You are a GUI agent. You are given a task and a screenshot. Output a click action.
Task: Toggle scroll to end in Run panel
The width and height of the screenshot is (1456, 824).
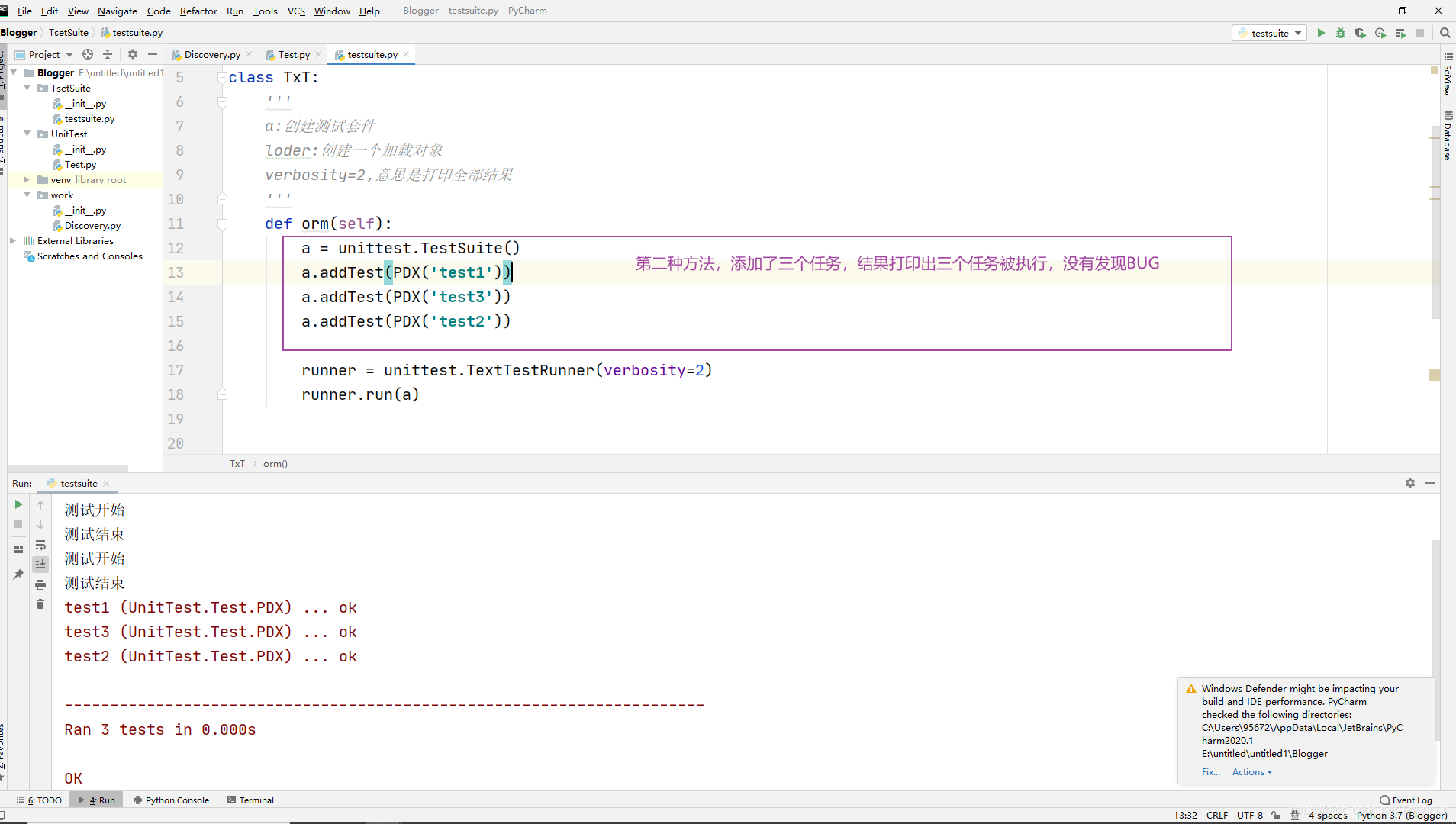coord(40,565)
